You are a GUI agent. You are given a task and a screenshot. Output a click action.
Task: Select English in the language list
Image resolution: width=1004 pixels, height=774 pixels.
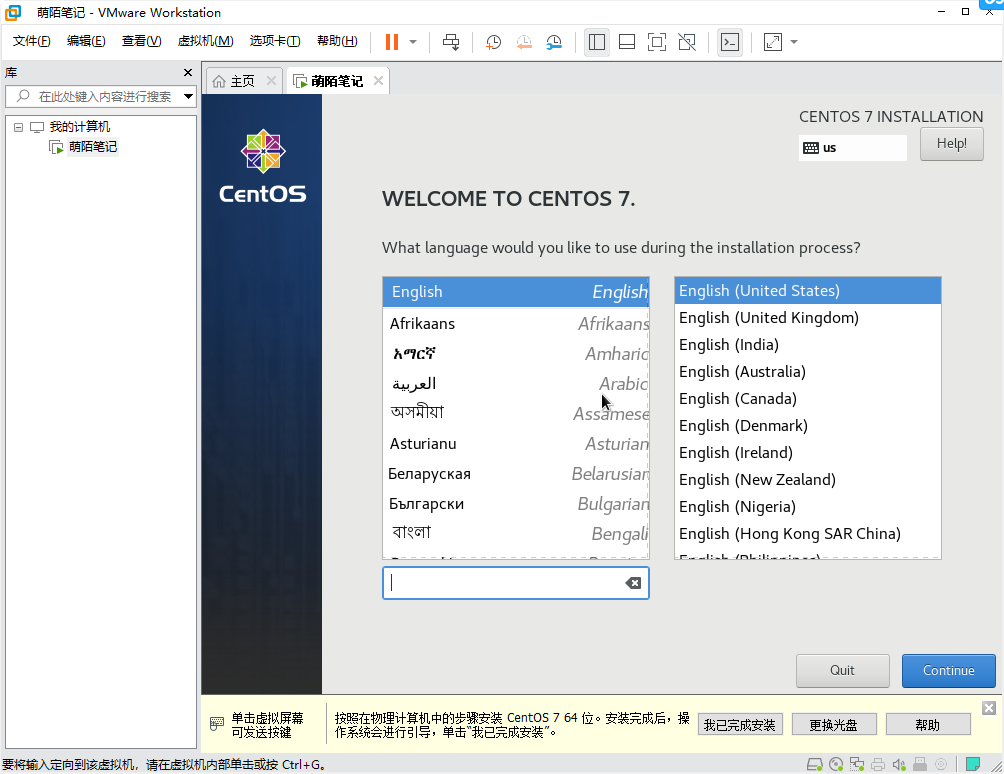click(516, 292)
